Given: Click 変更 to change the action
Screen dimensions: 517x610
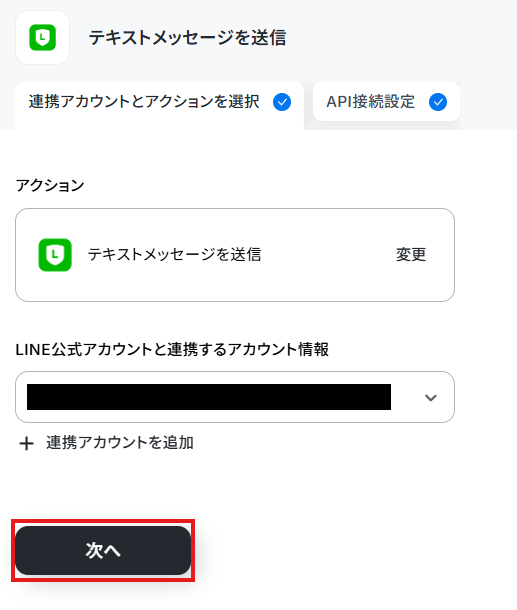Looking at the screenshot, I should click(411, 255).
